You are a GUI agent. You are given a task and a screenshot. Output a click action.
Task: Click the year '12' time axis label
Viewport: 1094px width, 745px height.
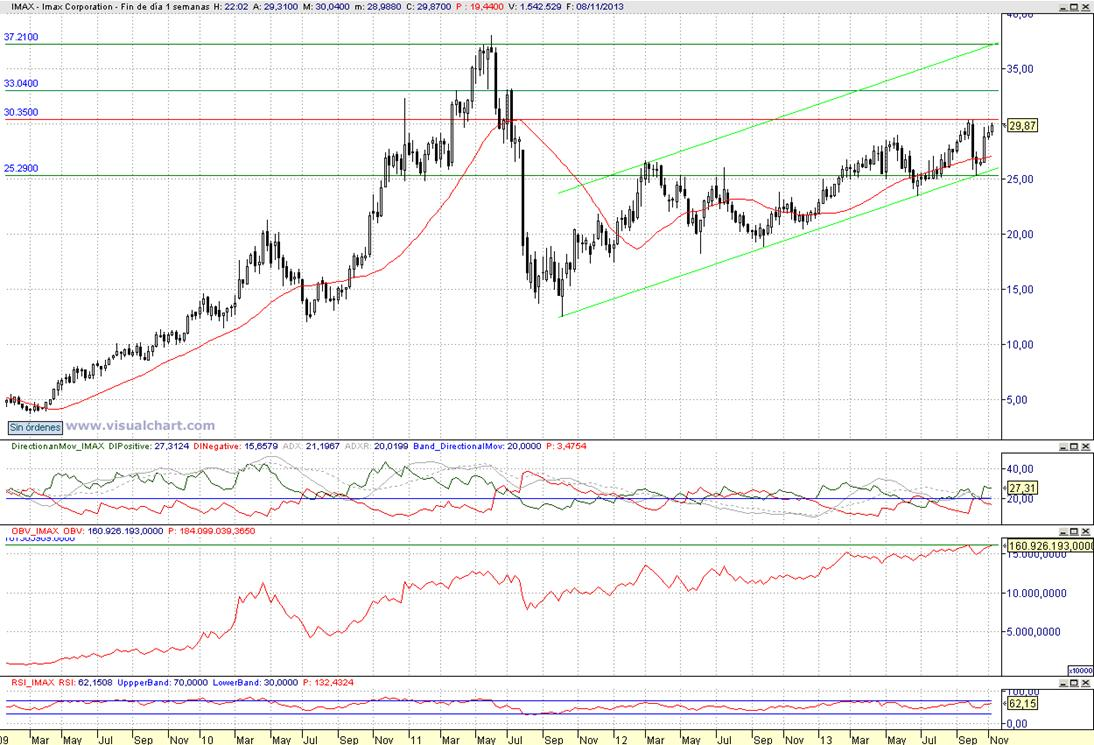[620, 739]
